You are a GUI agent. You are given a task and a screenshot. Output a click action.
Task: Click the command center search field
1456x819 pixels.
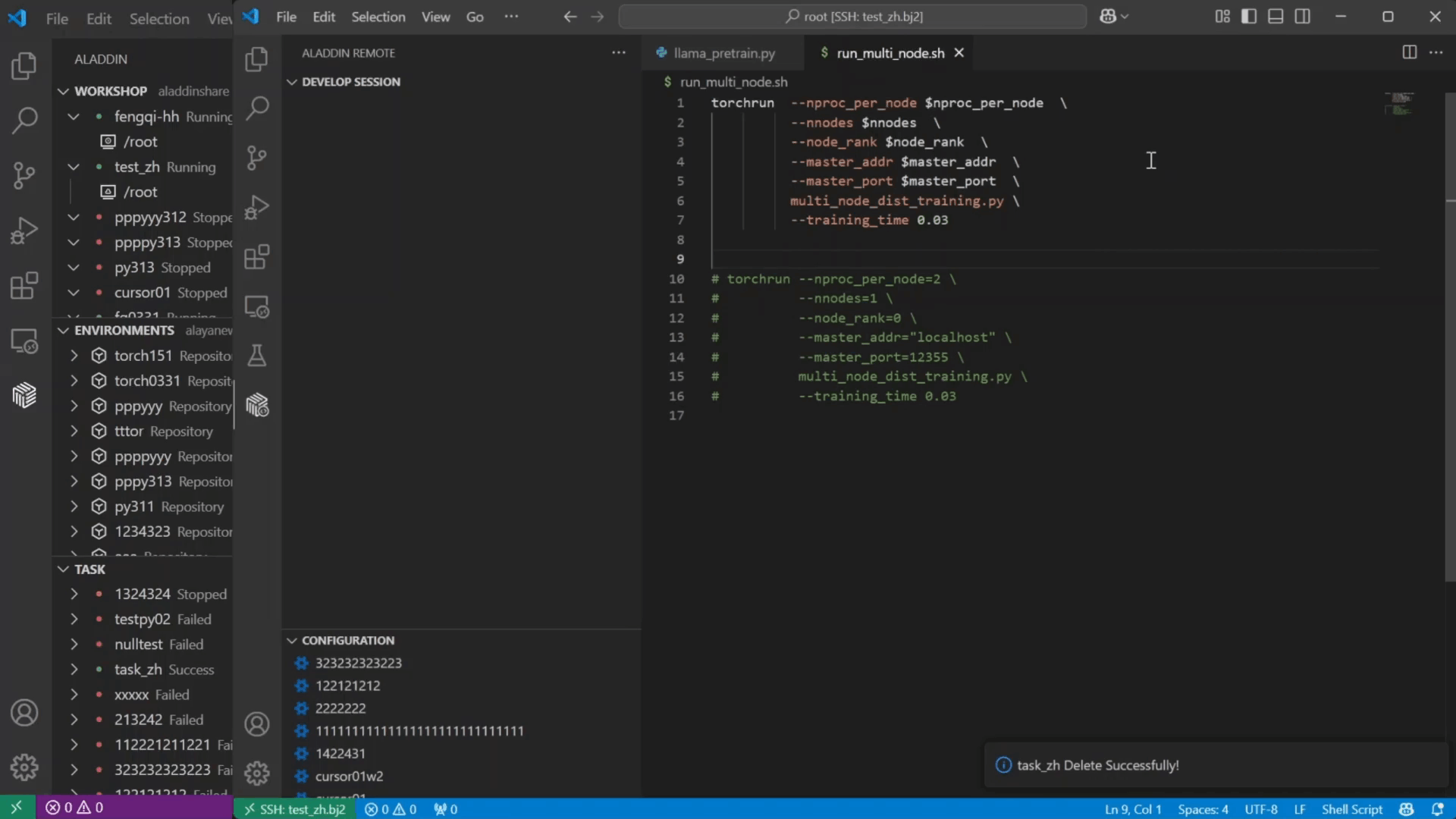point(852,17)
